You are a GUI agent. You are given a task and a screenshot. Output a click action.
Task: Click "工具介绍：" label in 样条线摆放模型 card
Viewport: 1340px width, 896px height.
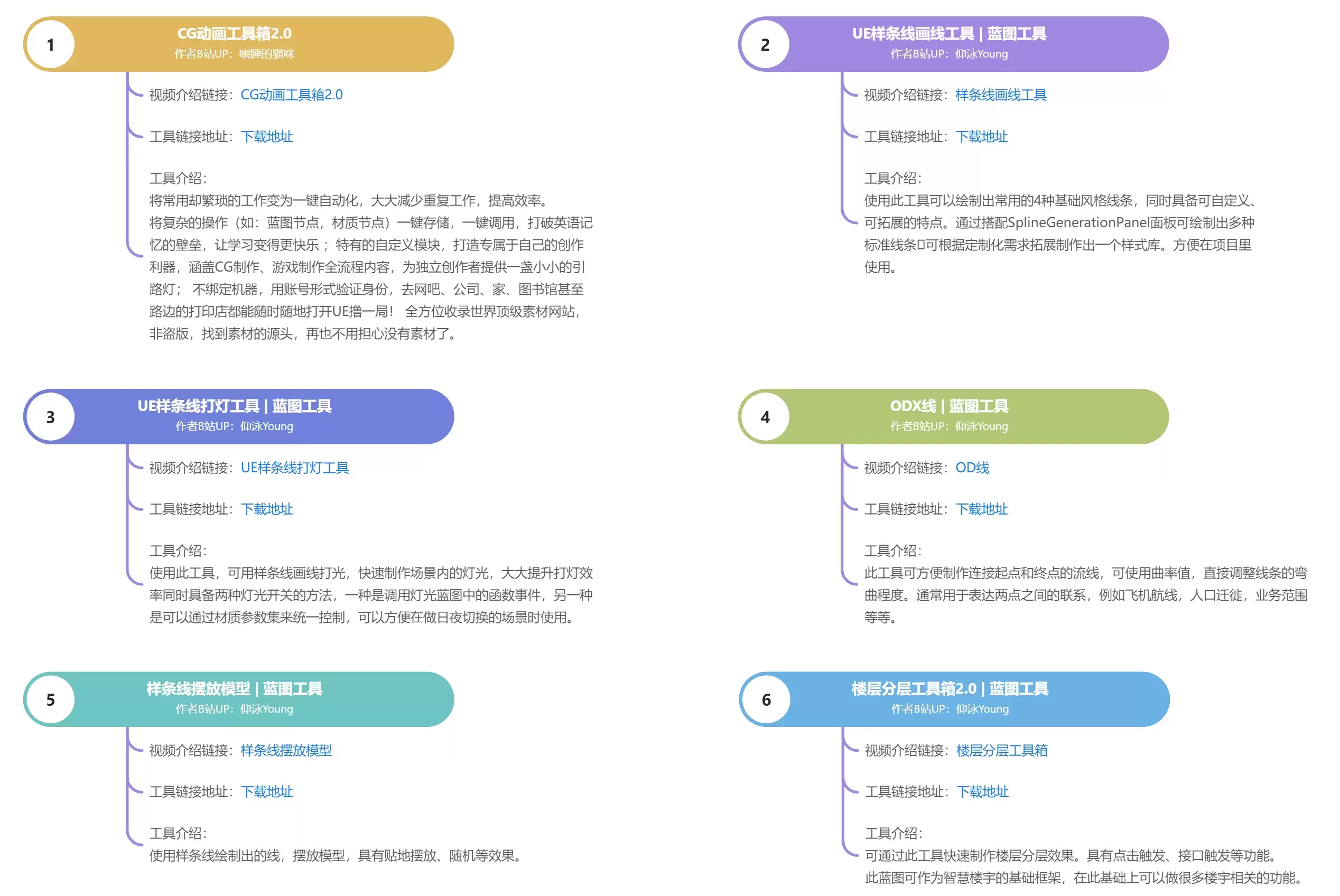[x=179, y=833]
